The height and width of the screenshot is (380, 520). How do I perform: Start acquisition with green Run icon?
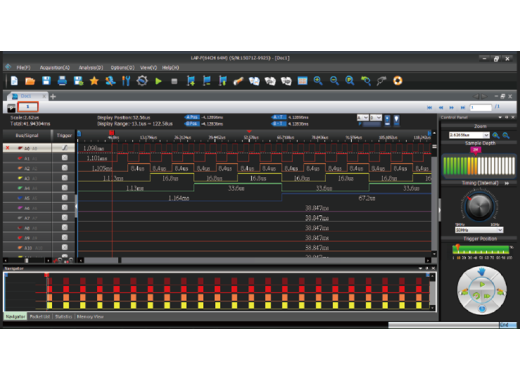click(158, 81)
